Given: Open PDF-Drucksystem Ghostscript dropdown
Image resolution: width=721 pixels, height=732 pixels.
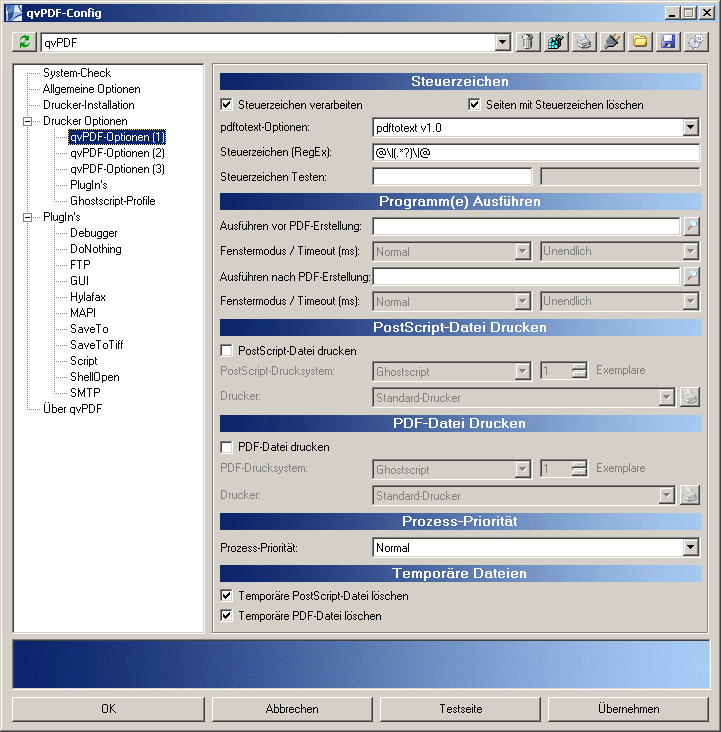Looking at the screenshot, I should (x=523, y=469).
